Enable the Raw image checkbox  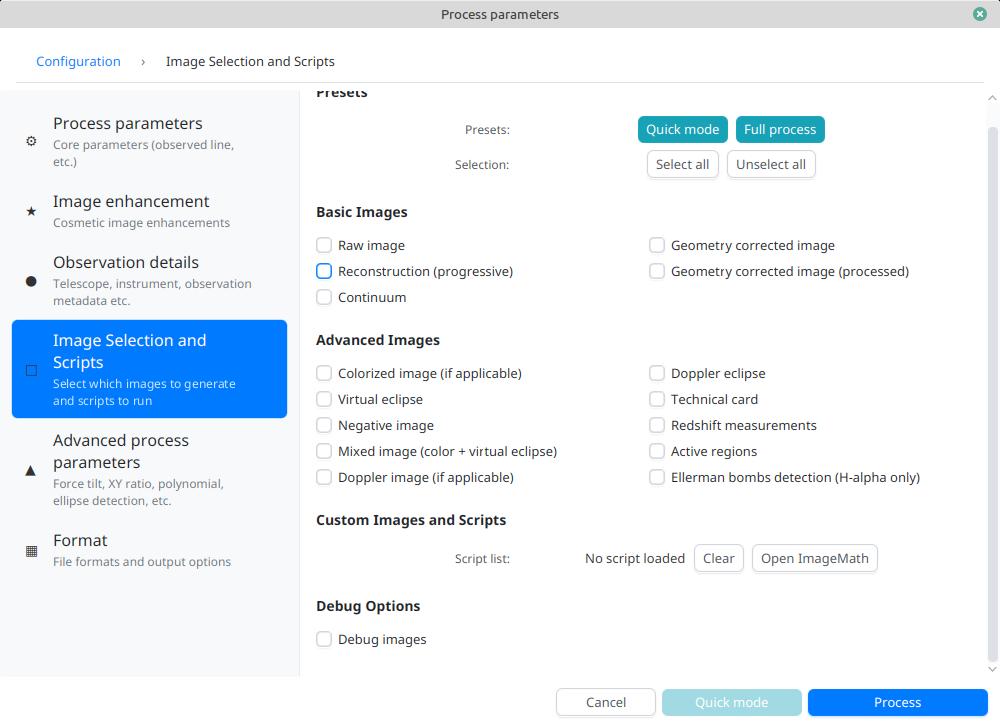[x=324, y=245]
